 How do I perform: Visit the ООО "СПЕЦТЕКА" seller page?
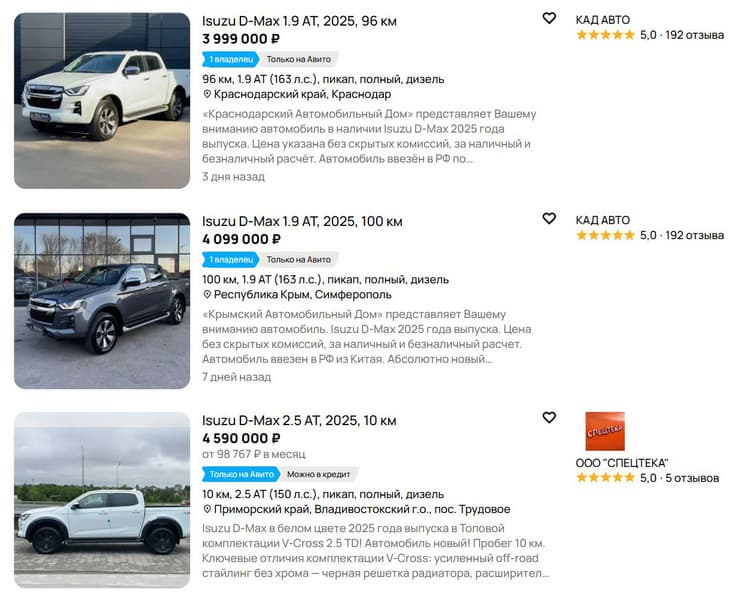pyautogui.click(x=622, y=462)
